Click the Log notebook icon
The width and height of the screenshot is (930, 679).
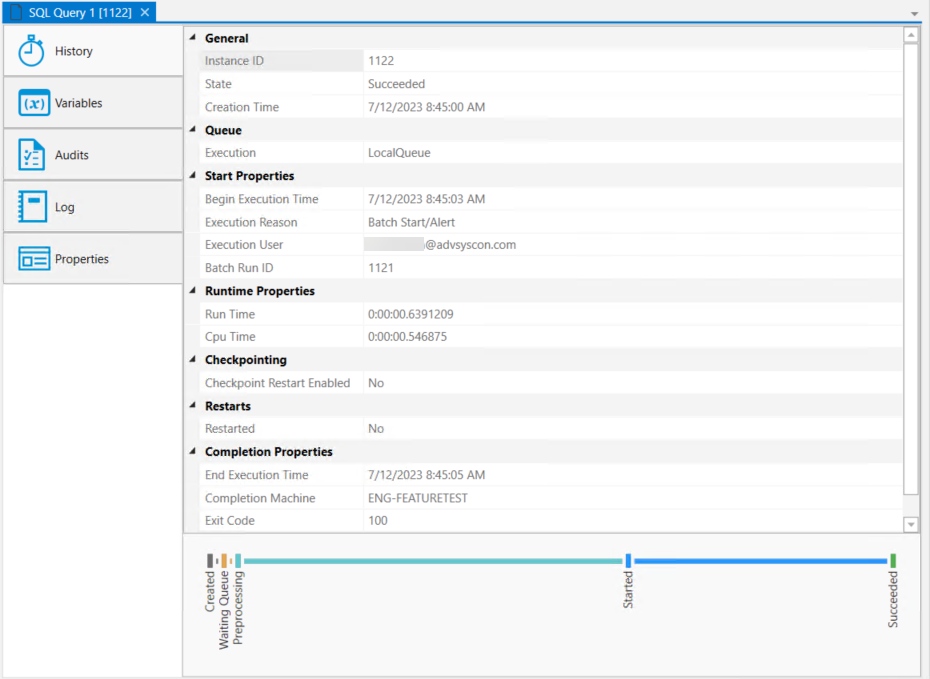pos(33,207)
